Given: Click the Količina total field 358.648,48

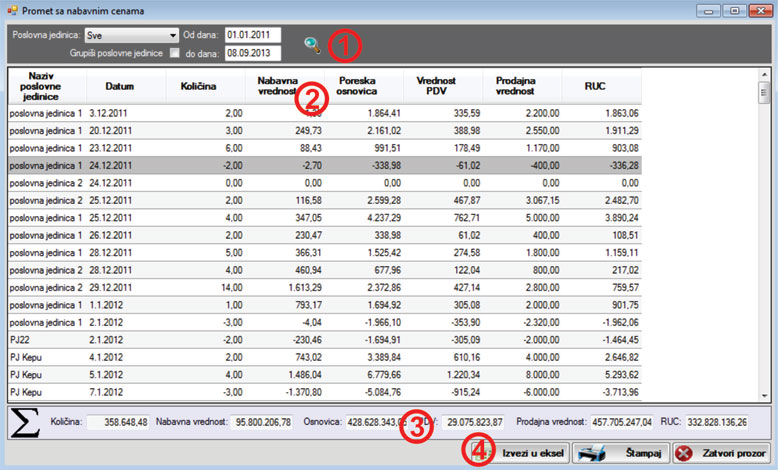Looking at the screenshot, I should tap(118, 422).
